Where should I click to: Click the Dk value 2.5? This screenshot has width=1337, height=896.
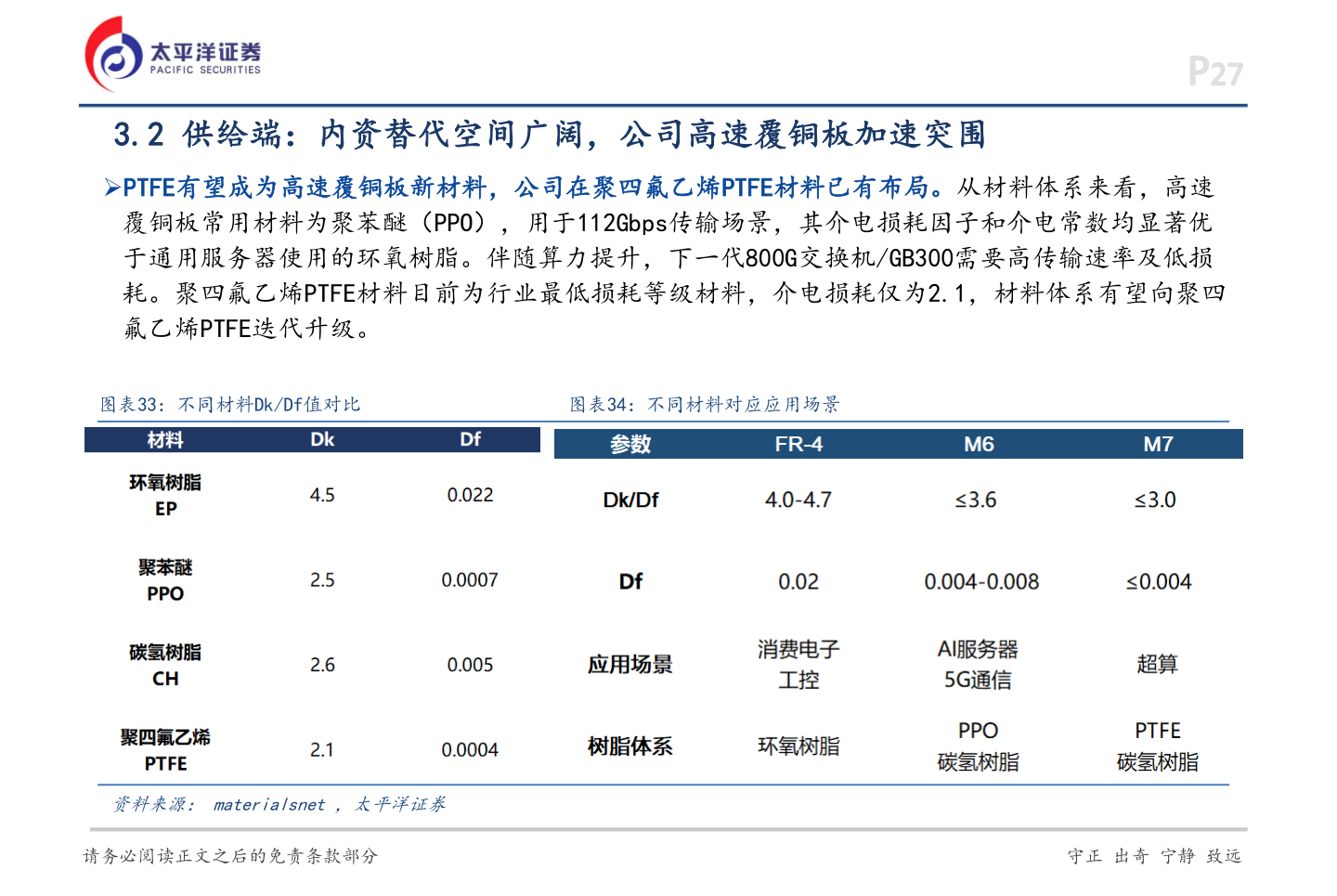click(322, 580)
